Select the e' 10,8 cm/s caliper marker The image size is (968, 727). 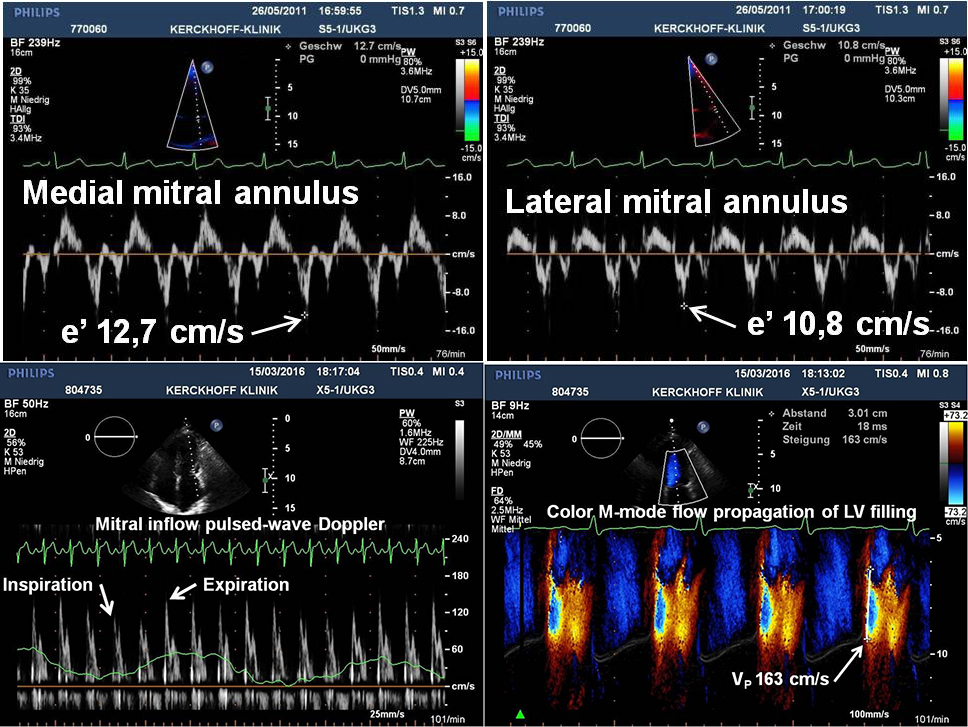point(683,304)
